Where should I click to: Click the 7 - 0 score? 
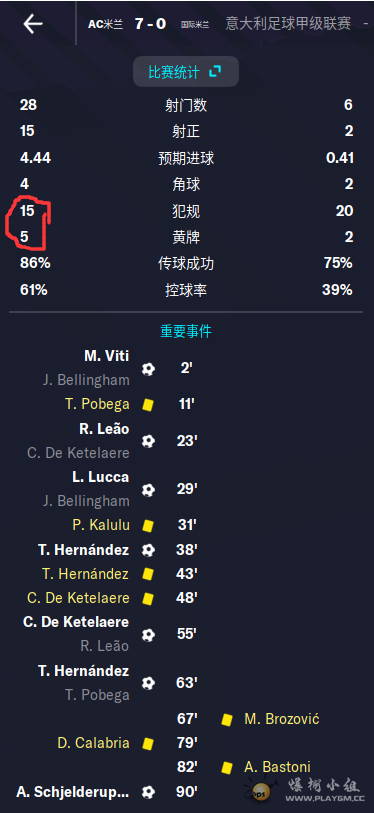(x=150, y=23)
